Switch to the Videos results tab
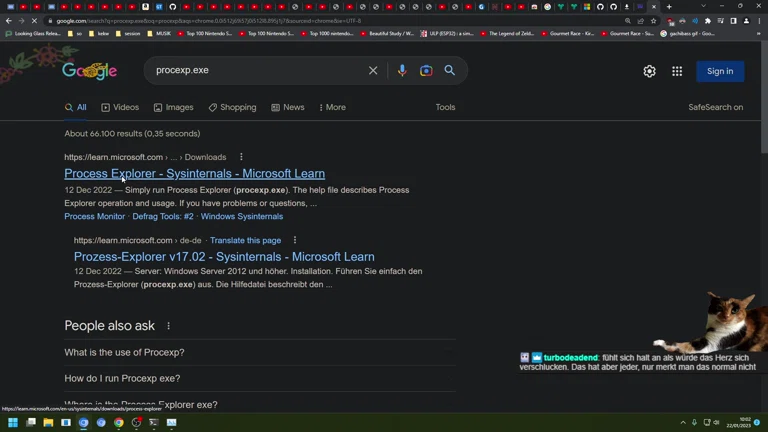 pyautogui.click(x=120, y=108)
